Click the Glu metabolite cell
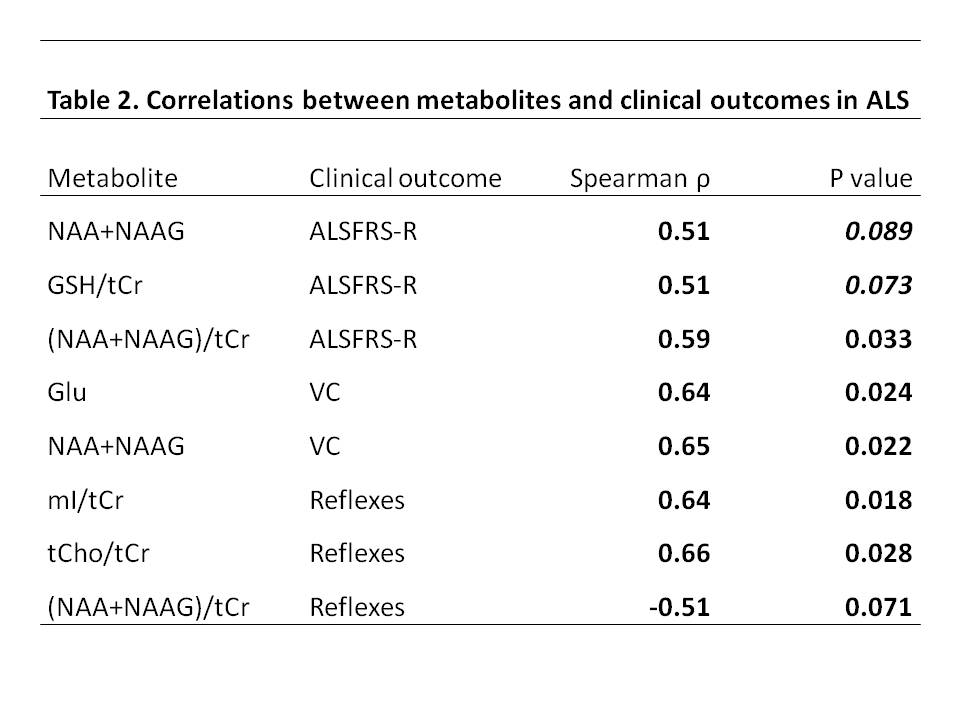Viewport: 960px width, 720px height. coord(67,393)
